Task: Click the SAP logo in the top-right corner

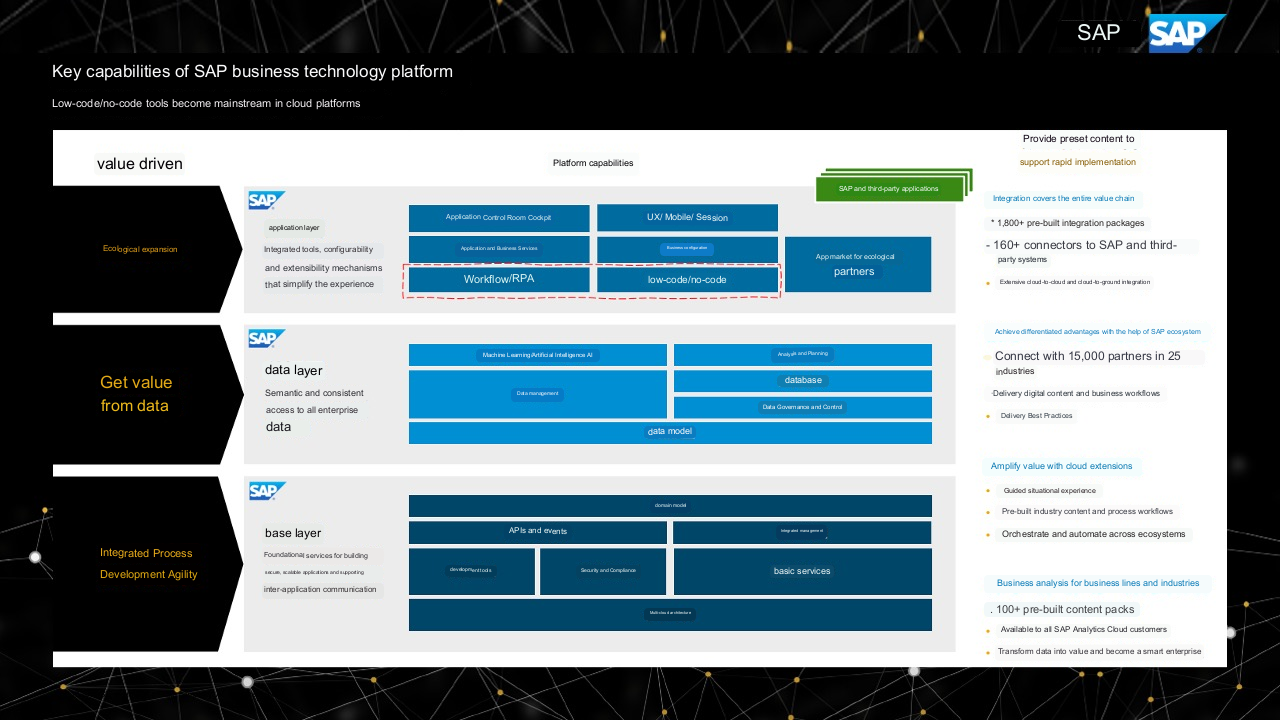Action: pos(1187,33)
